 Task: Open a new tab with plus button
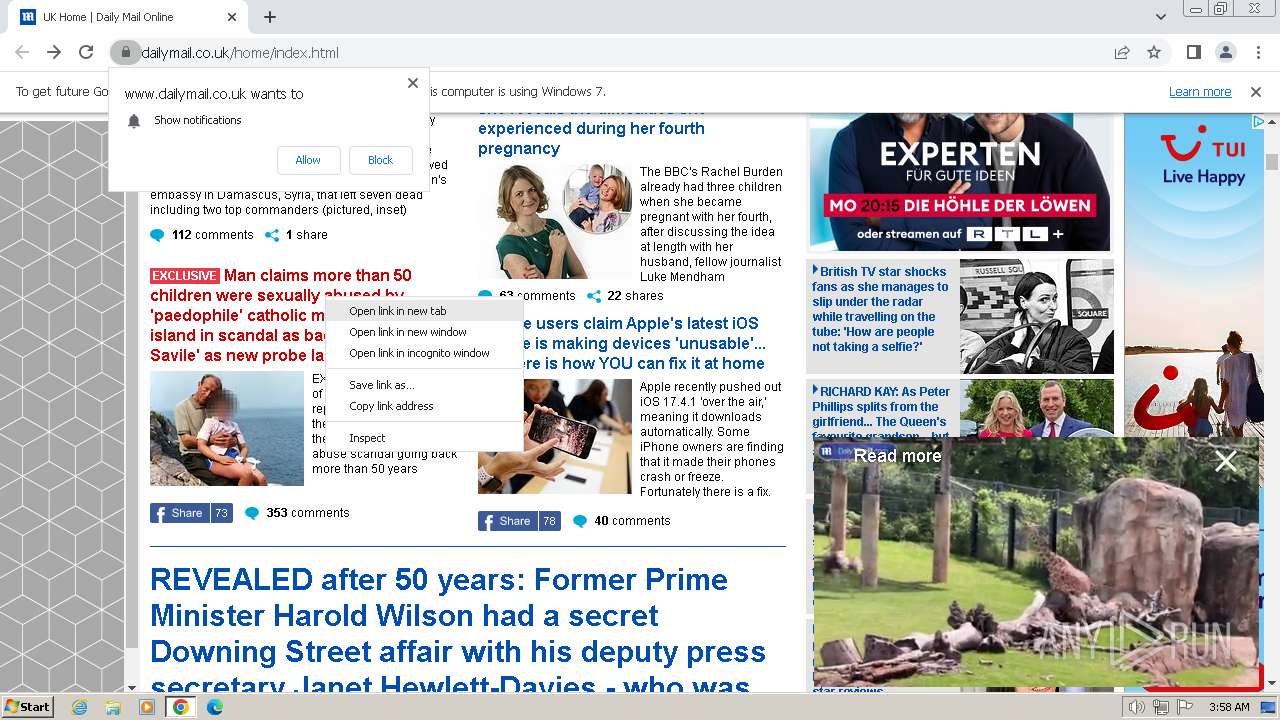click(x=270, y=17)
